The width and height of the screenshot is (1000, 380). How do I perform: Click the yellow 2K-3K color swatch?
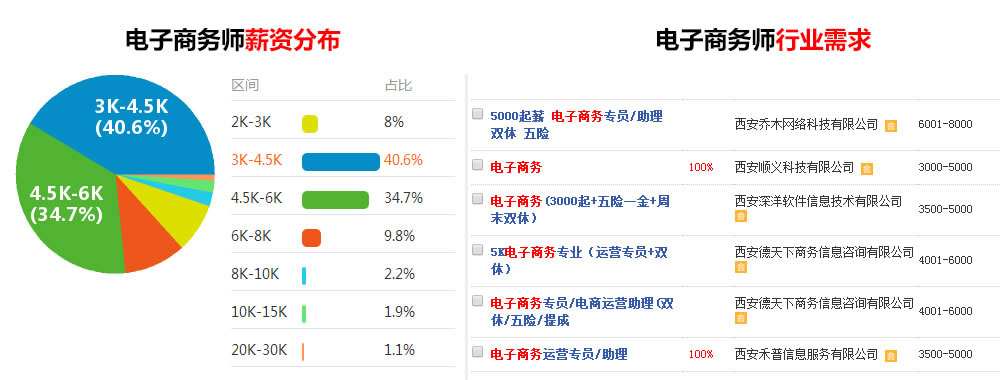tap(310, 124)
